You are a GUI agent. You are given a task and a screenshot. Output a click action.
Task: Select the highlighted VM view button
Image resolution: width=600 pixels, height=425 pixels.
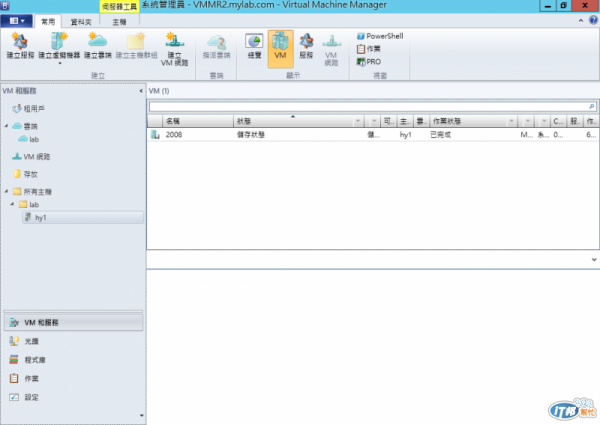280,49
